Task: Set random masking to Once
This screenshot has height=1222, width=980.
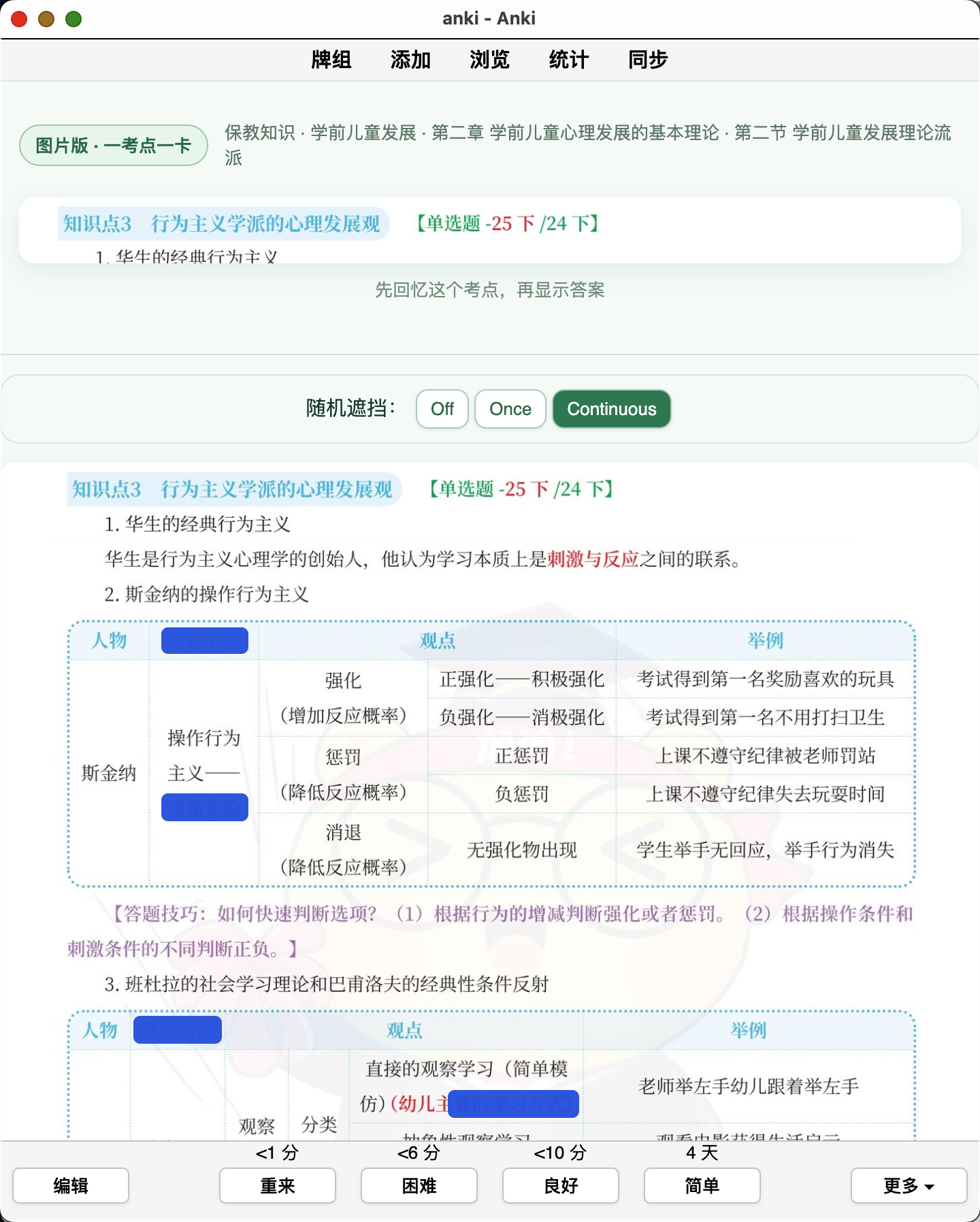Action: [510, 409]
